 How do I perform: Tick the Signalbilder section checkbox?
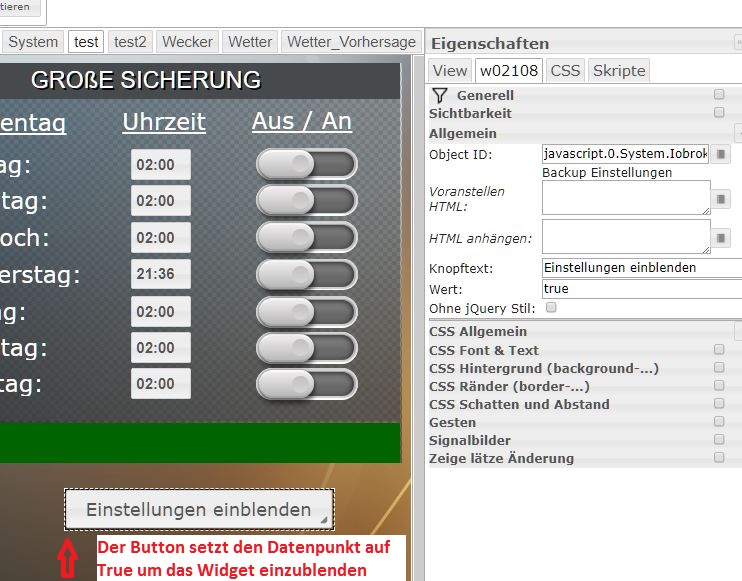click(719, 440)
